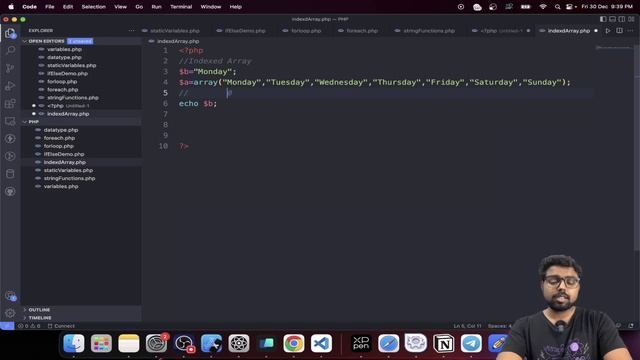Toggle the primary side bar layout icon
640x360 pixels.
pyautogui.click(x=603, y=19)
